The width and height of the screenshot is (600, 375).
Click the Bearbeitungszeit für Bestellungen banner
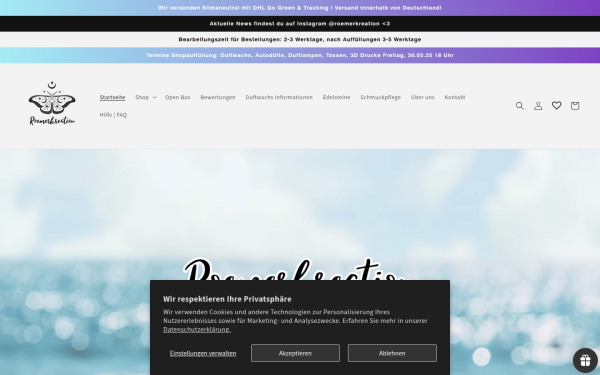pyautogui.click(x=300, y=39)
